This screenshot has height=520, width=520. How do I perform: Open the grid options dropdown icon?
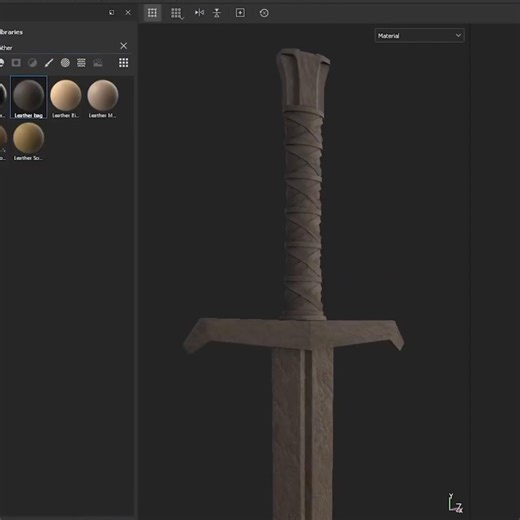pos(177,13)
